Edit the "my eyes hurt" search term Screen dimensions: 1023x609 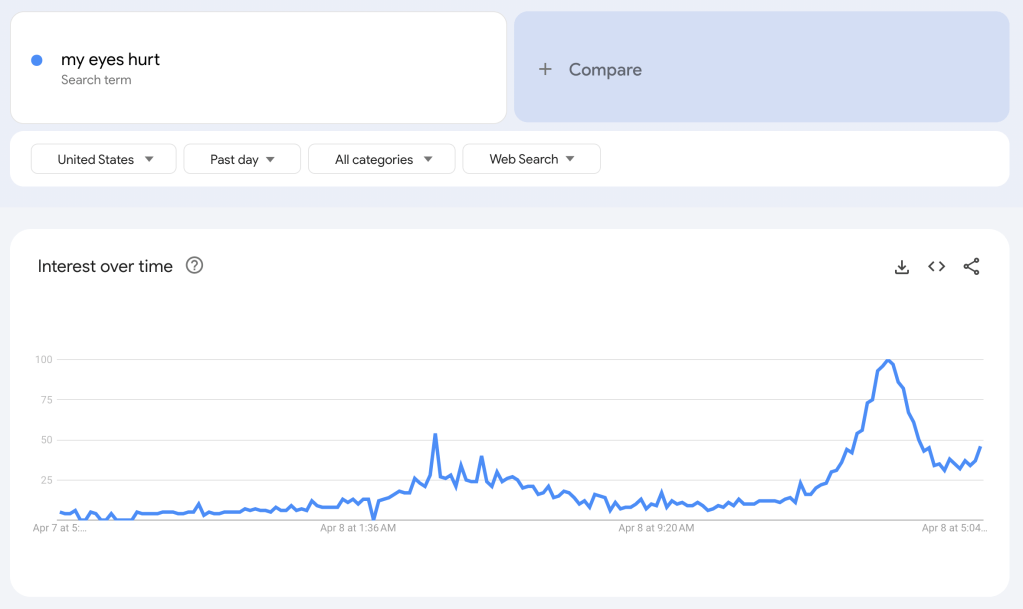pyautogui.click(x=110, y=60)
